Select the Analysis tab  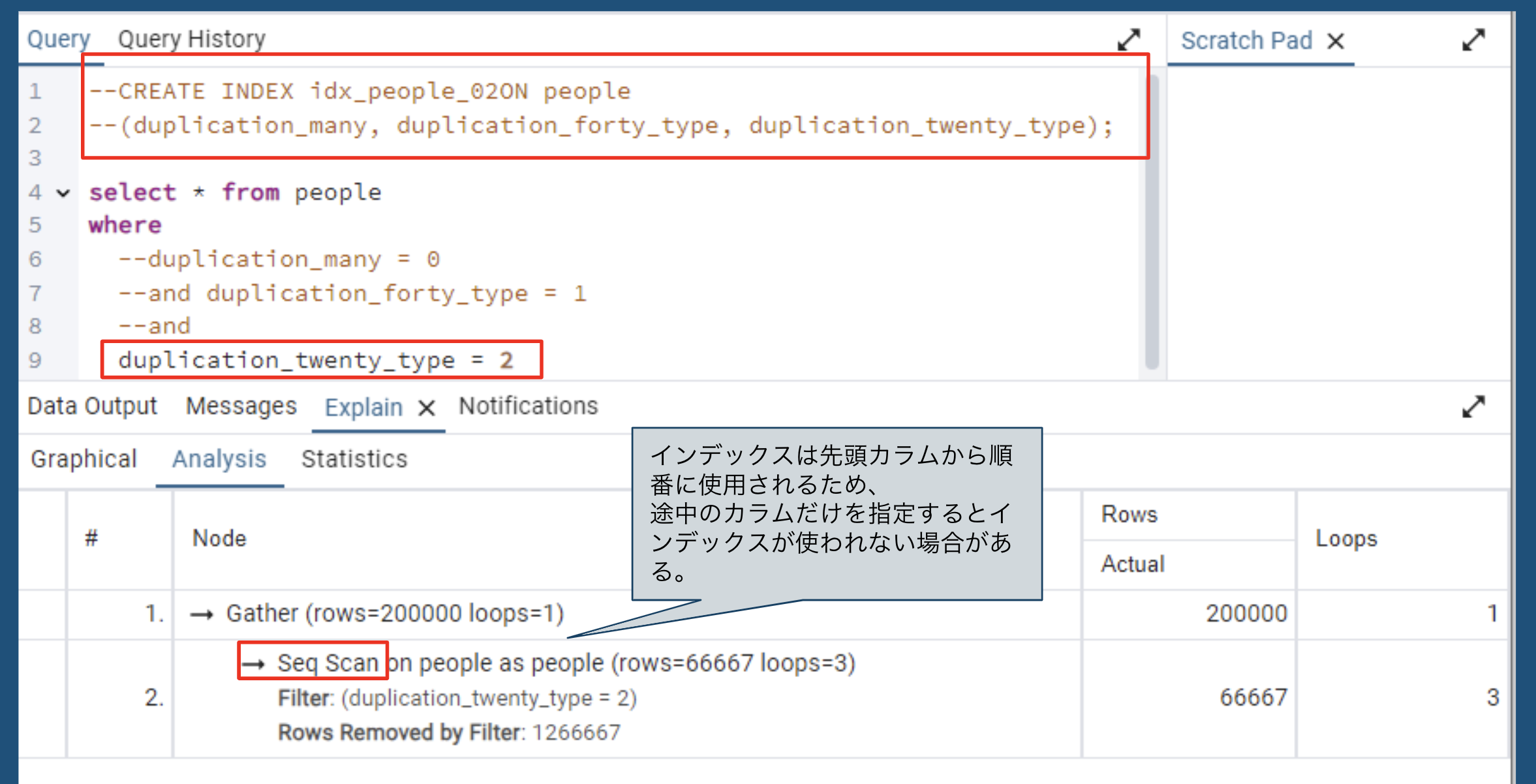point(219,459)
